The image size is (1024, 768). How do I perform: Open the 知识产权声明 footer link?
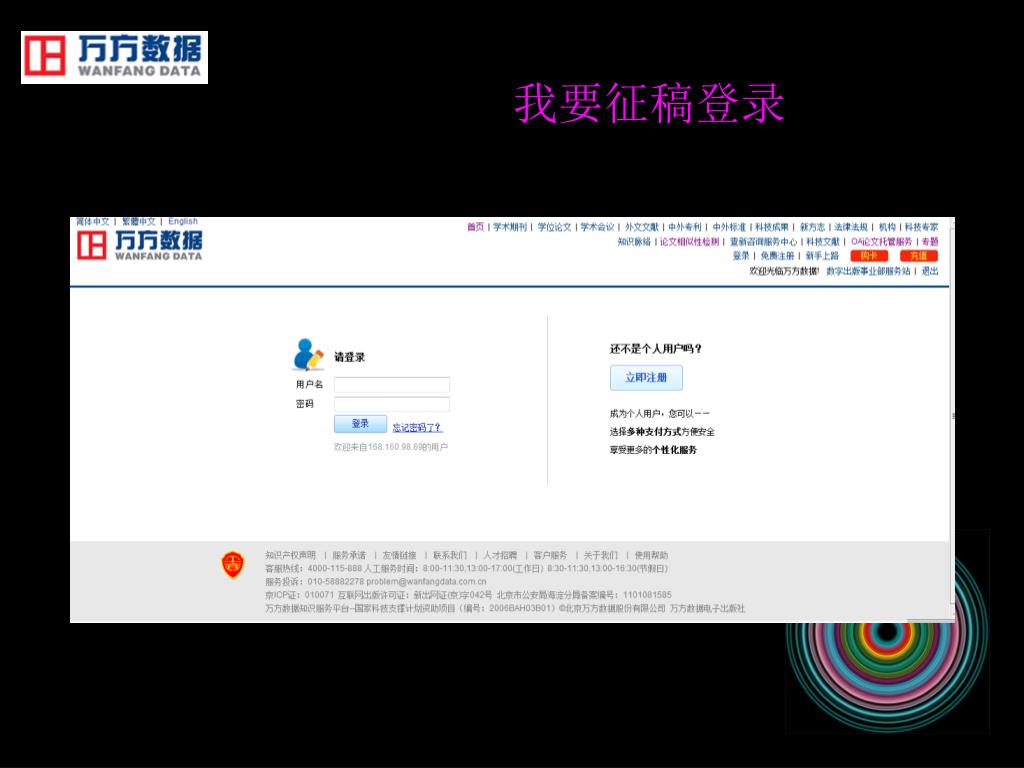291,555
